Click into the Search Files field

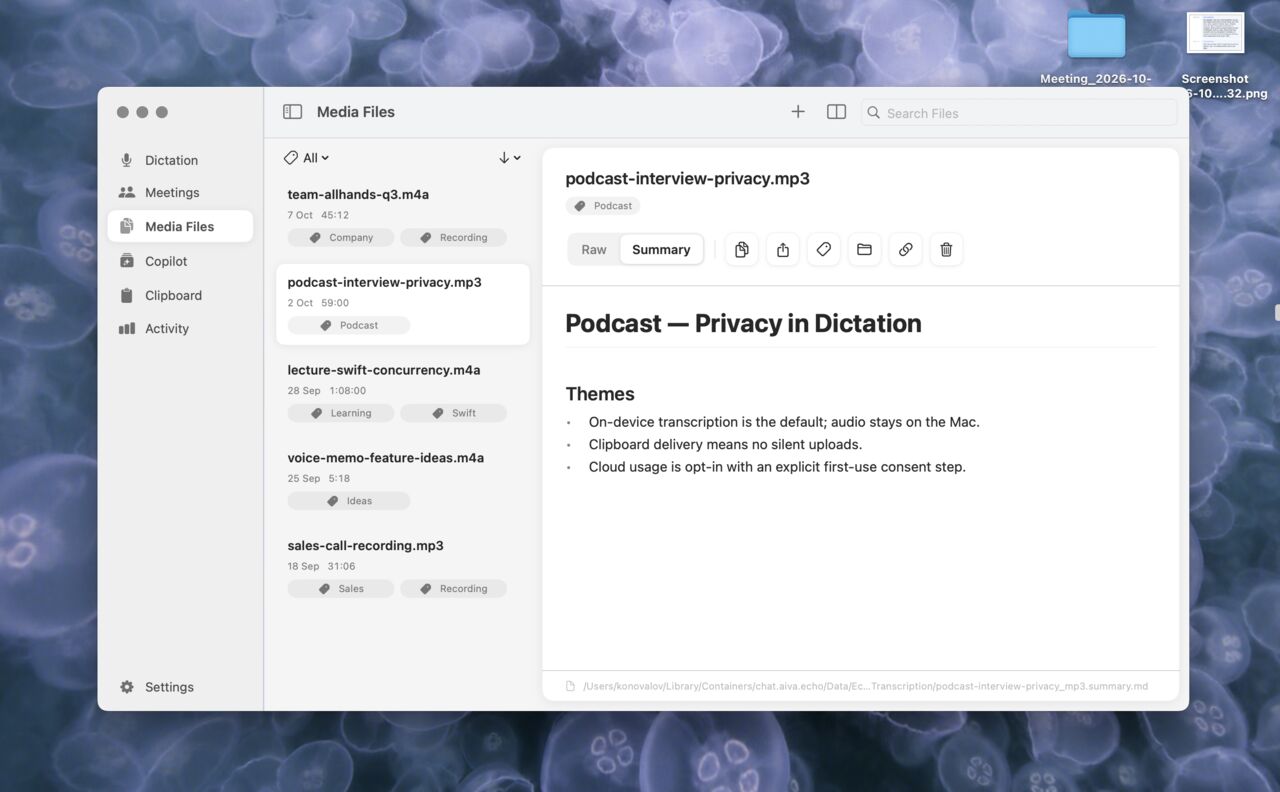coord(1019,113)
